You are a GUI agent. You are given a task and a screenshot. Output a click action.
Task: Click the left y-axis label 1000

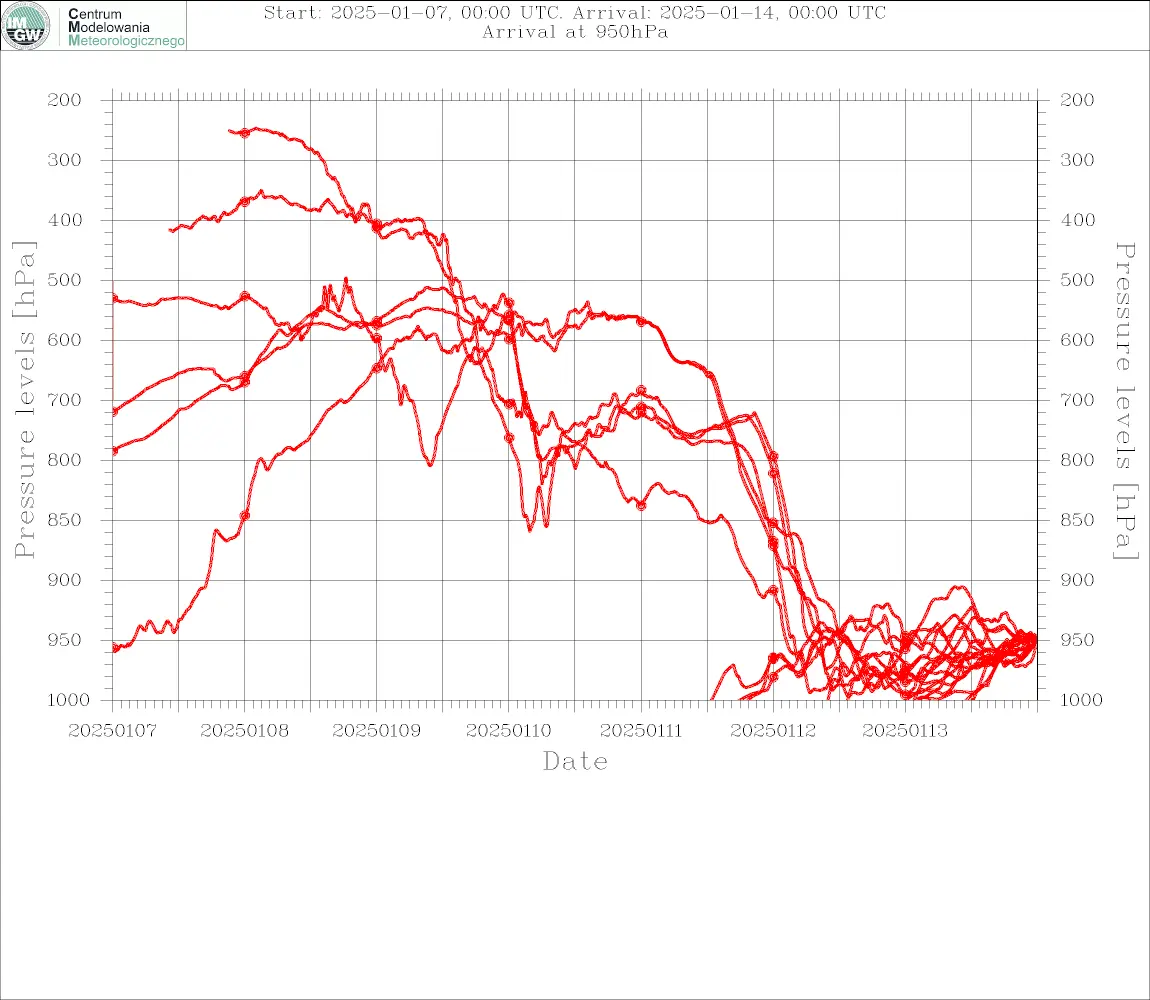pos(69,700)
